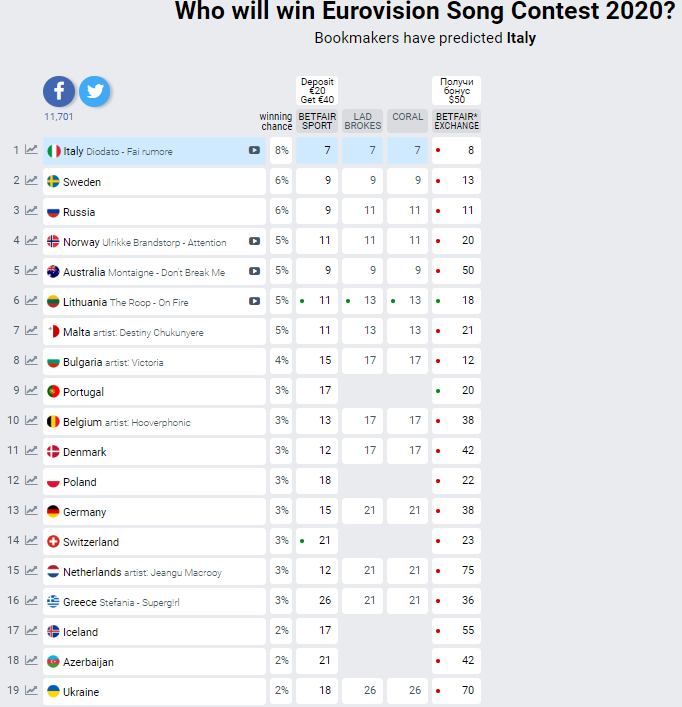This screenshot has width=682, height=707.
Task: Play the video for Norway's Attention
Action: coord(254,241)
